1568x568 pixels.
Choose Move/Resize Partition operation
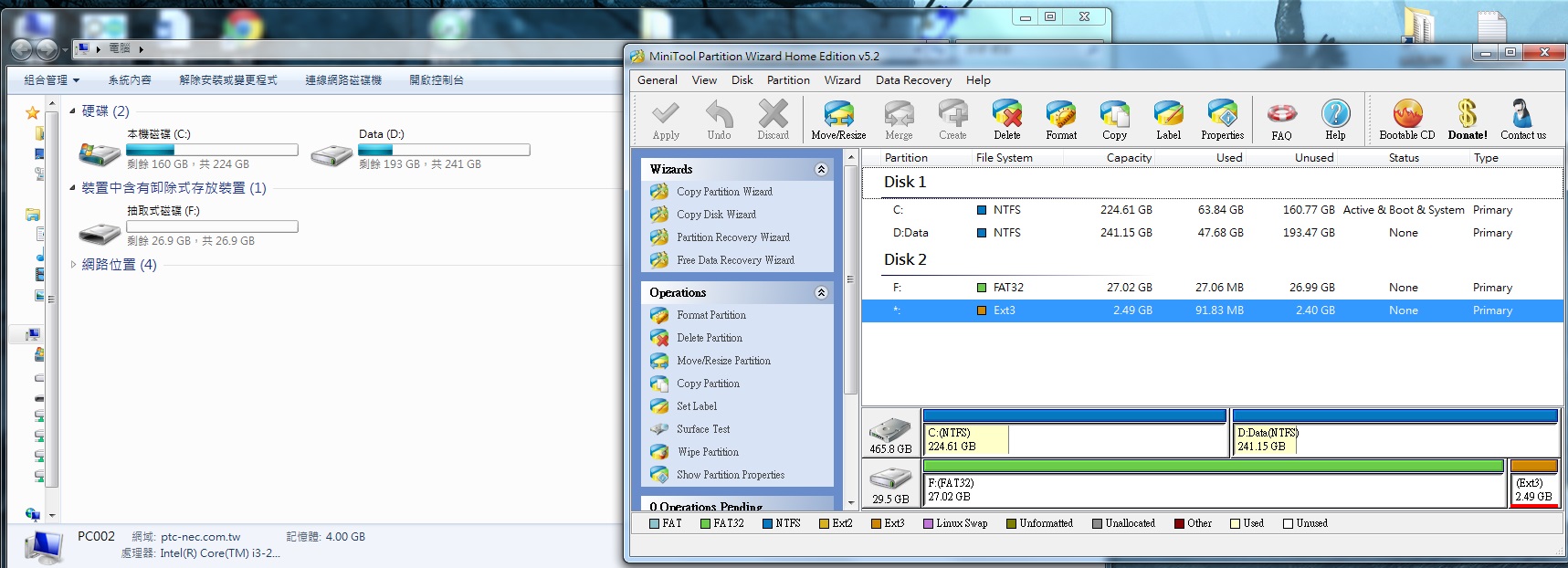(723, 361)
